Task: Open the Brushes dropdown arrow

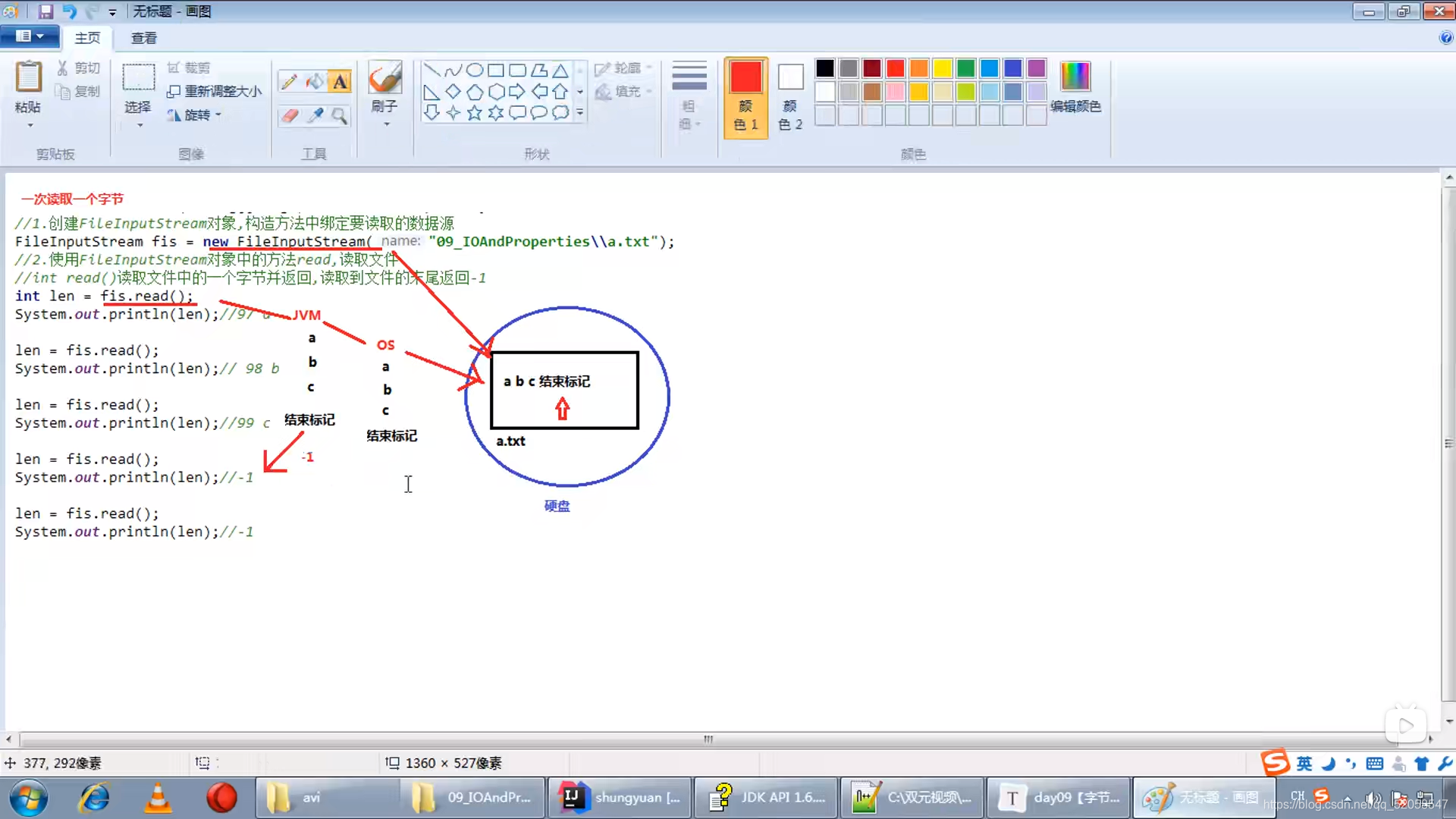Action: [x=385, y=125]
